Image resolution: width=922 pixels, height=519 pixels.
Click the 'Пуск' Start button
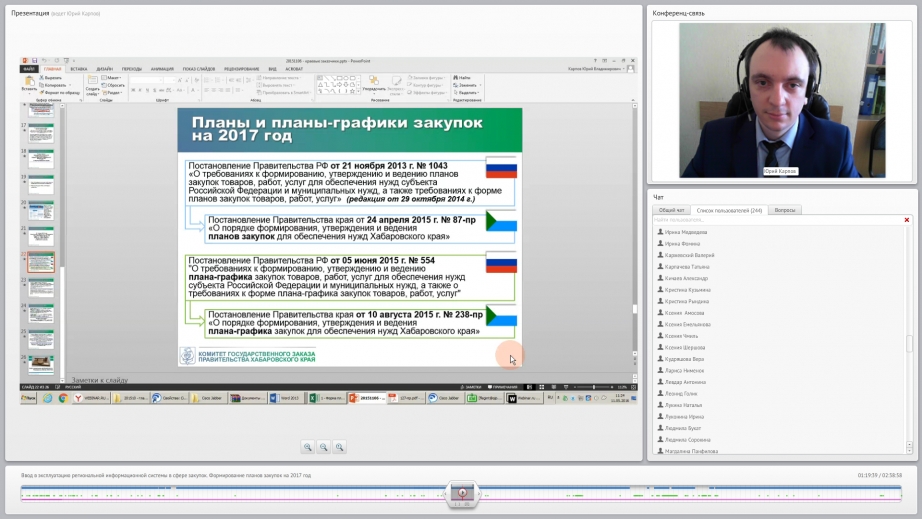[x=28, y=398]
